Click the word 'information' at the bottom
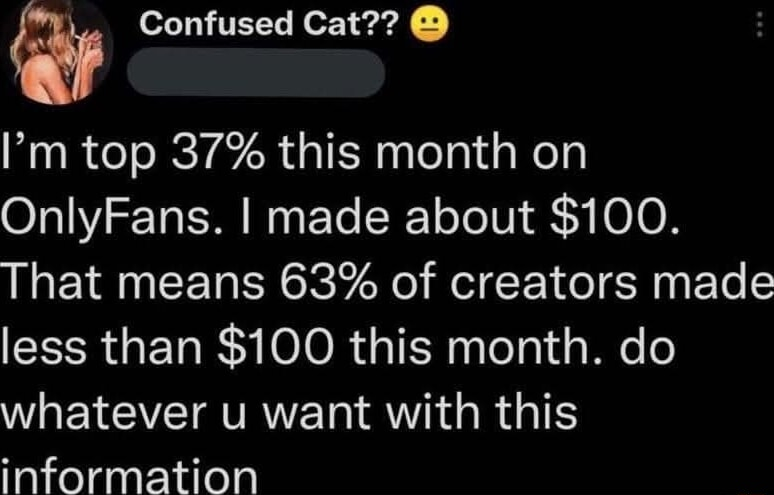 pyautogui.click(x=129, y=475)
